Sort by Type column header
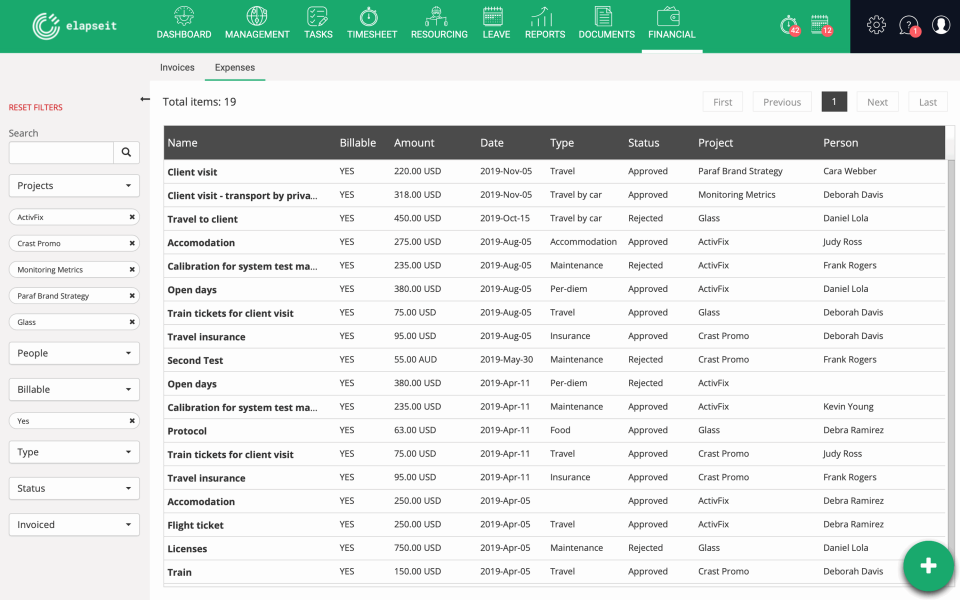 click(561, 143)
